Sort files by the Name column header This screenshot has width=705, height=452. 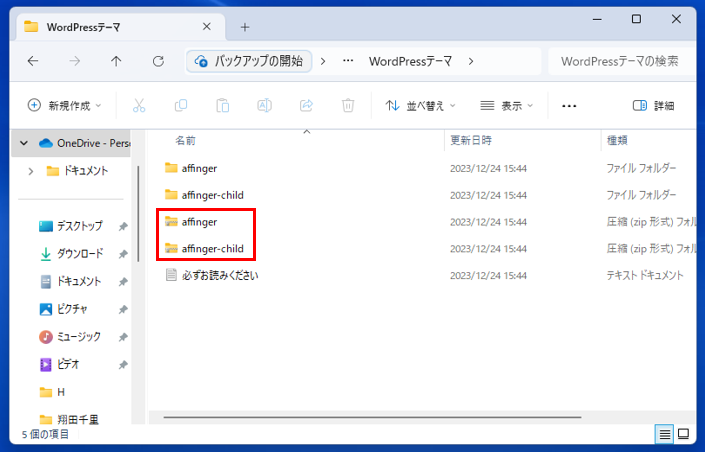coord(186,140)
